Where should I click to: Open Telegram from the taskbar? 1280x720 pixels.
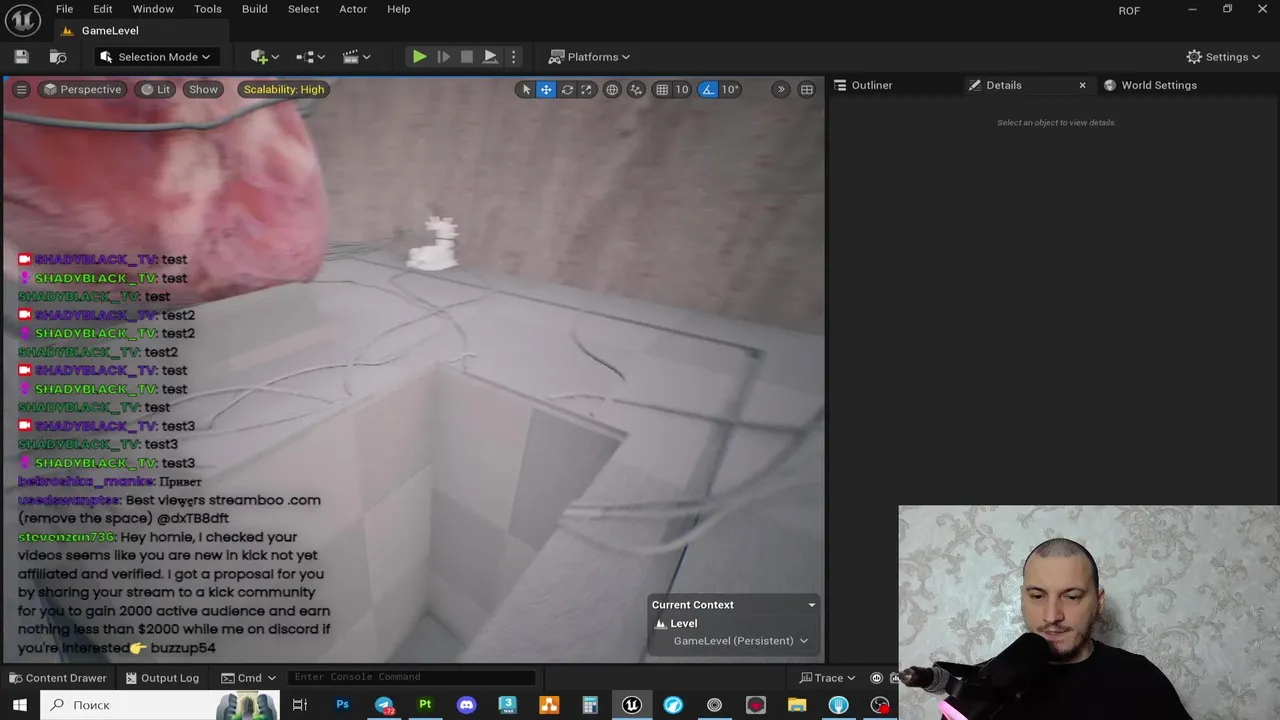[x=384, y=705]
